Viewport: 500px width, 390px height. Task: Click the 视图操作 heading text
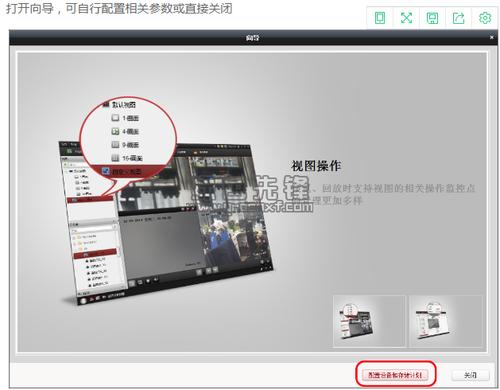tap(316, 166)
